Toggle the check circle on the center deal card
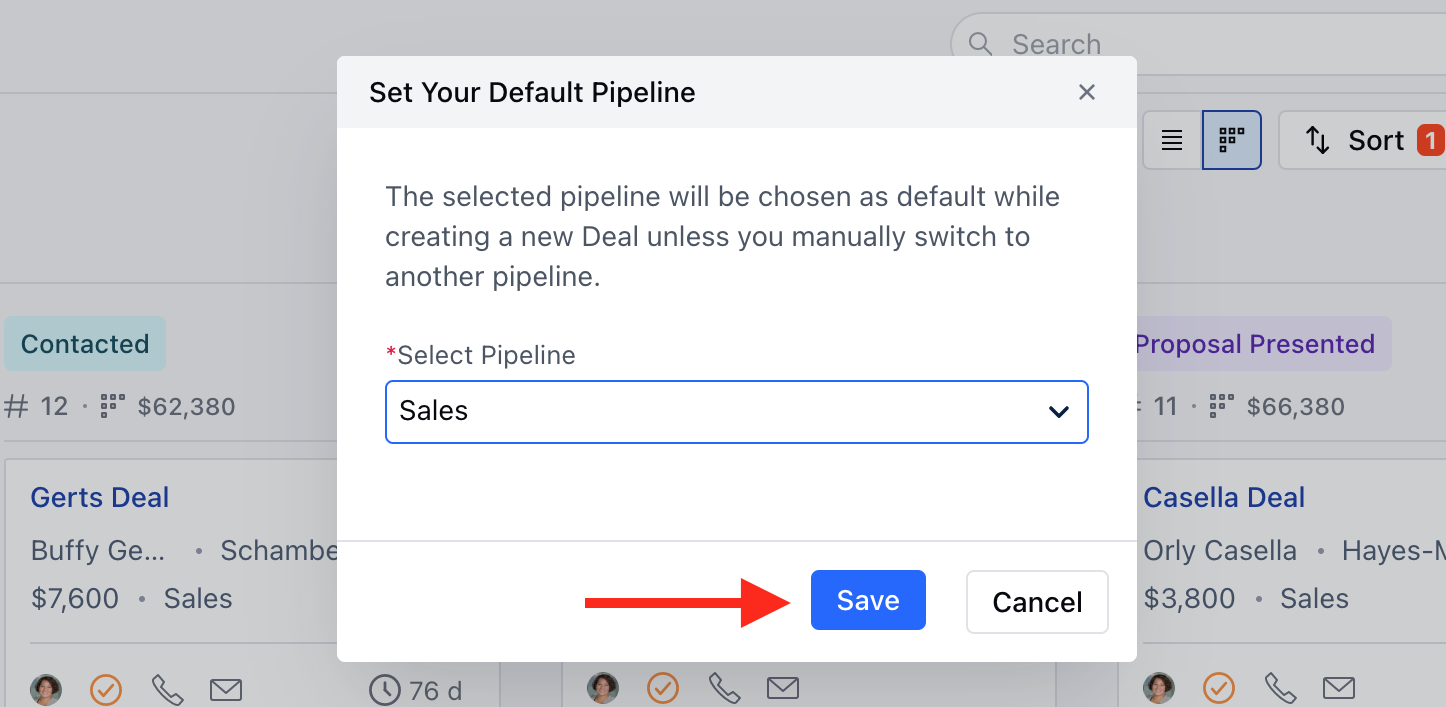Screen dimensions: 1446x707 pyautogui.click(x=663, y=688)
